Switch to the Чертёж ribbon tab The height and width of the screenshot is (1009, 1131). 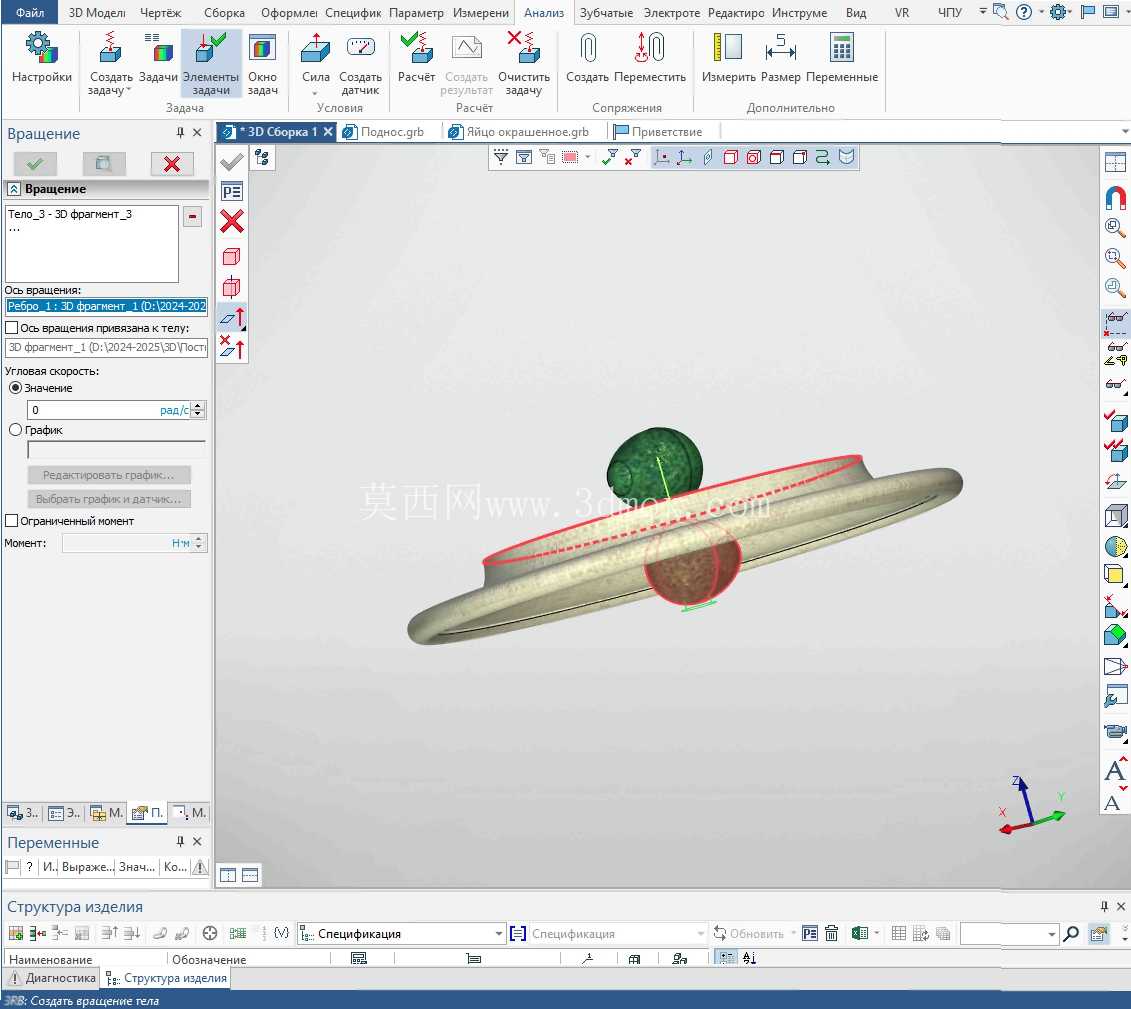tap(161, 12)
